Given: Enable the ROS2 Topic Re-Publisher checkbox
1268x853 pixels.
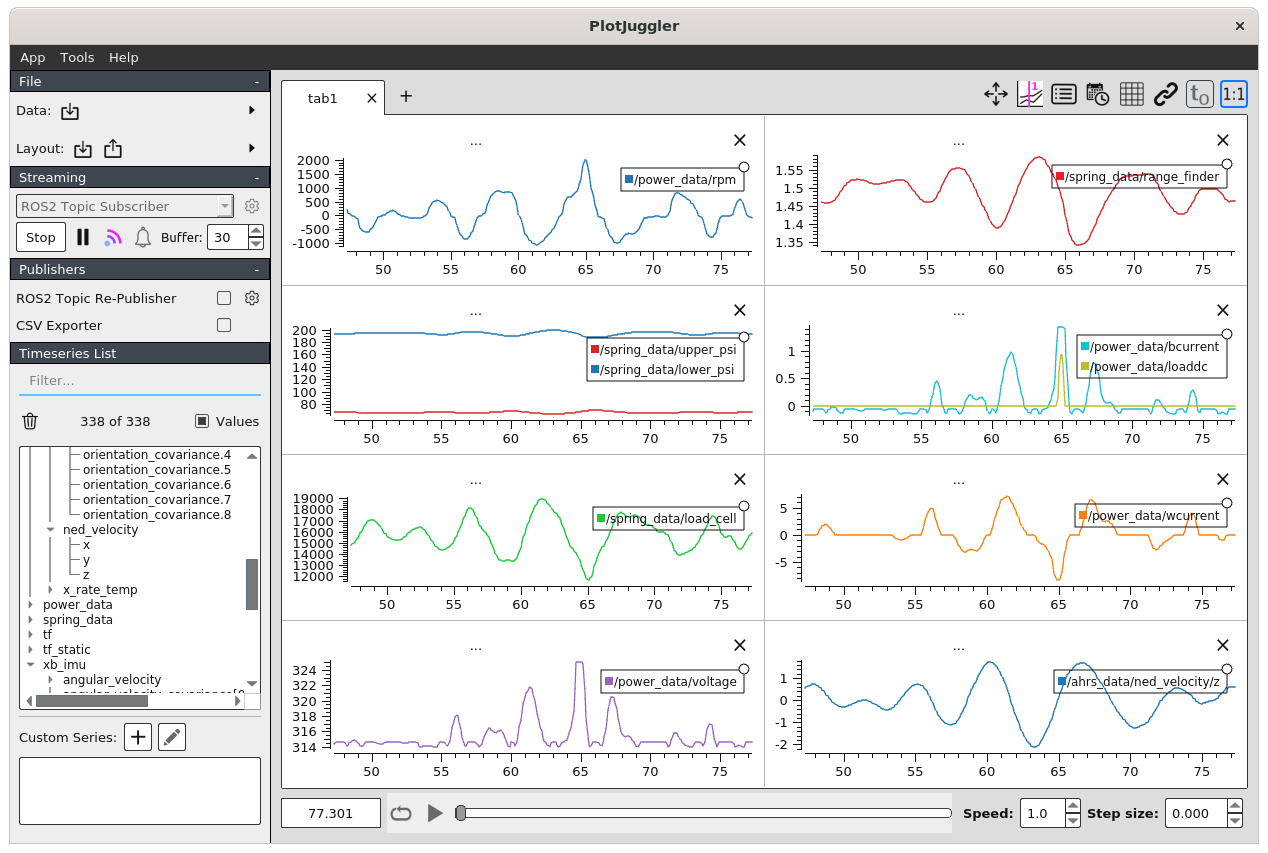Looking at the screenshot, I should click(x=224, y=298).
